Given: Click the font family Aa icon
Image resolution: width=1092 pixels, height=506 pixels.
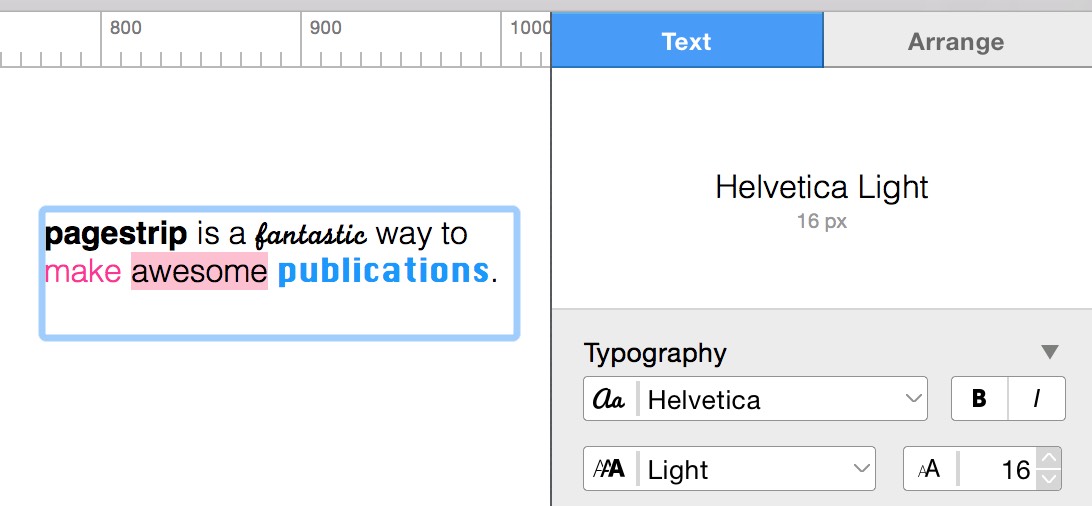Looking at the screenshot, I should (609, 399).
